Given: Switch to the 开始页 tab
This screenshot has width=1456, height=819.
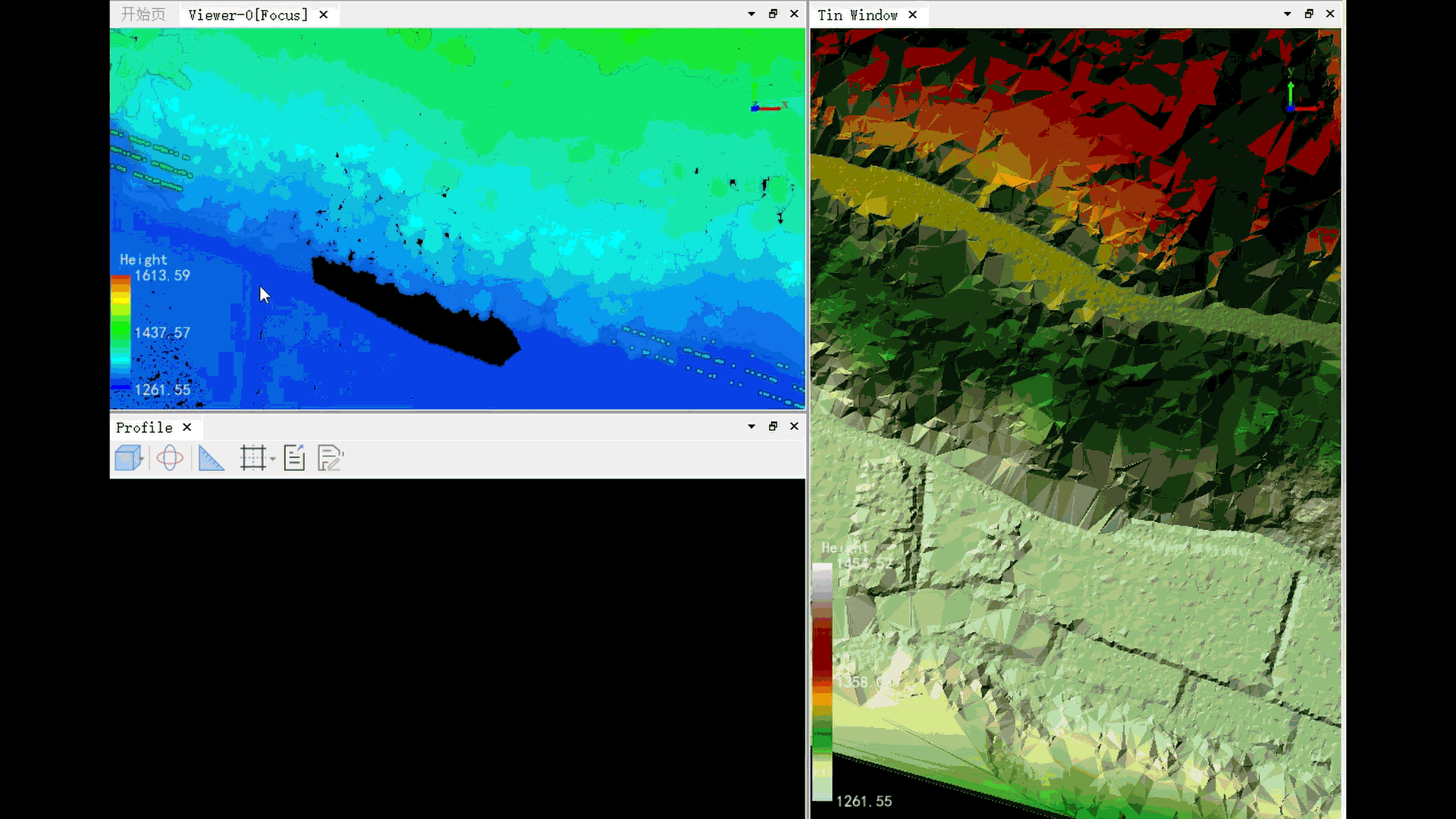Looking at the screenshot, I should pyautogui.click(x=143, y=14).
